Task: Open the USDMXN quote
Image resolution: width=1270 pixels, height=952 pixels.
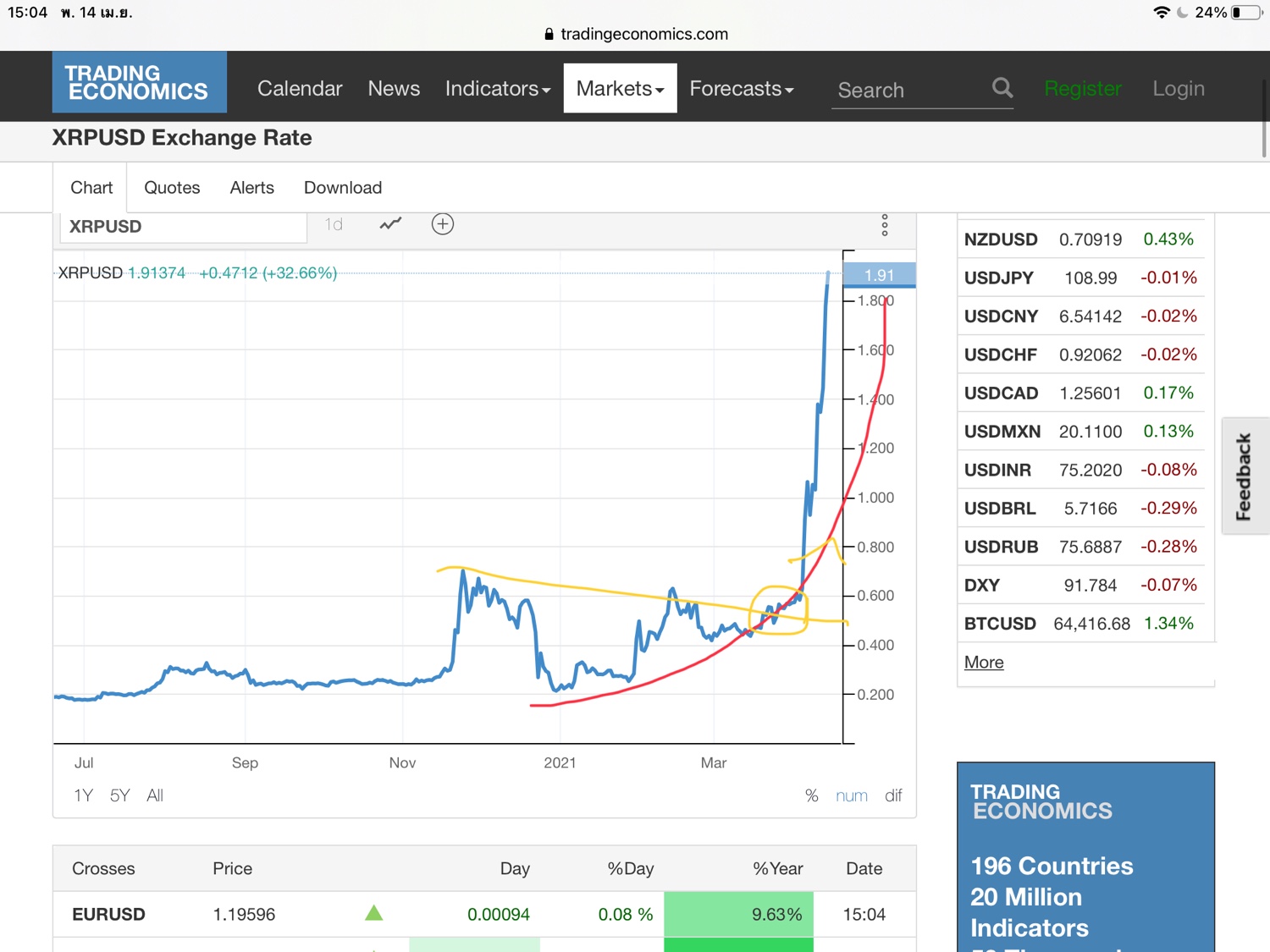Action: (x=1002, y=432)
